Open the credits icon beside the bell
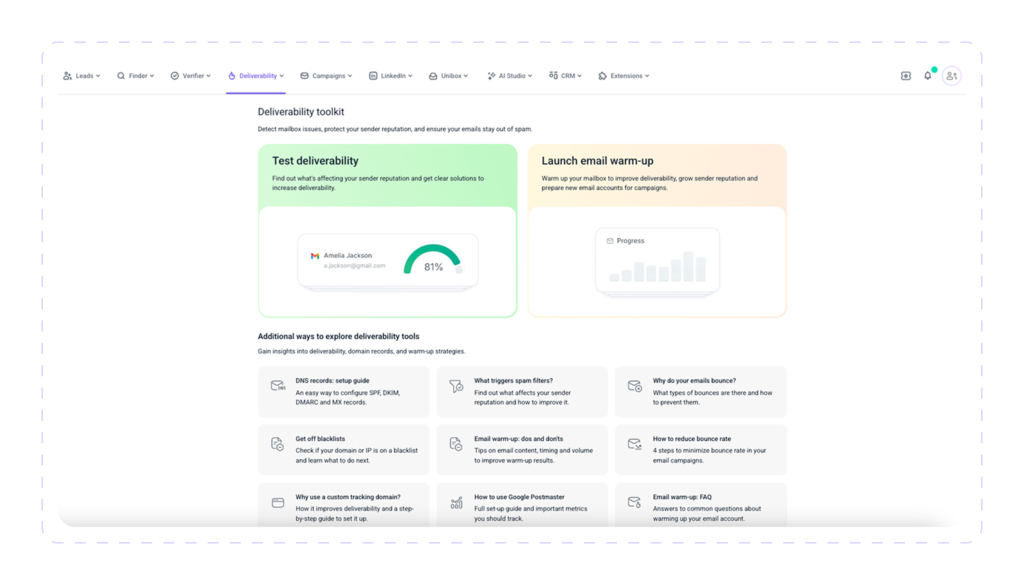 tap(906, 76)
